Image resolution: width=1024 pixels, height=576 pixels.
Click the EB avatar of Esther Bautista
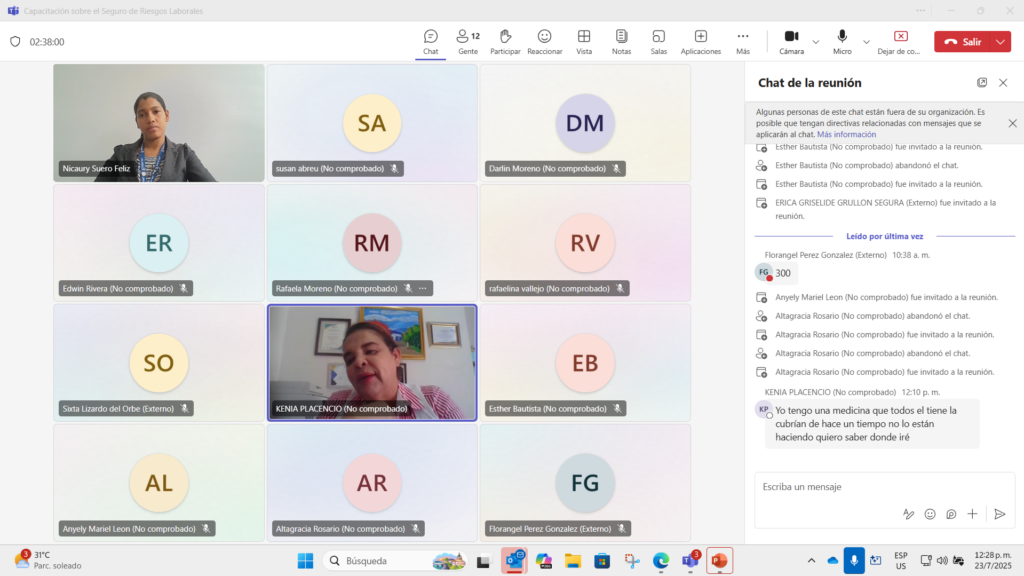(585, 363)
